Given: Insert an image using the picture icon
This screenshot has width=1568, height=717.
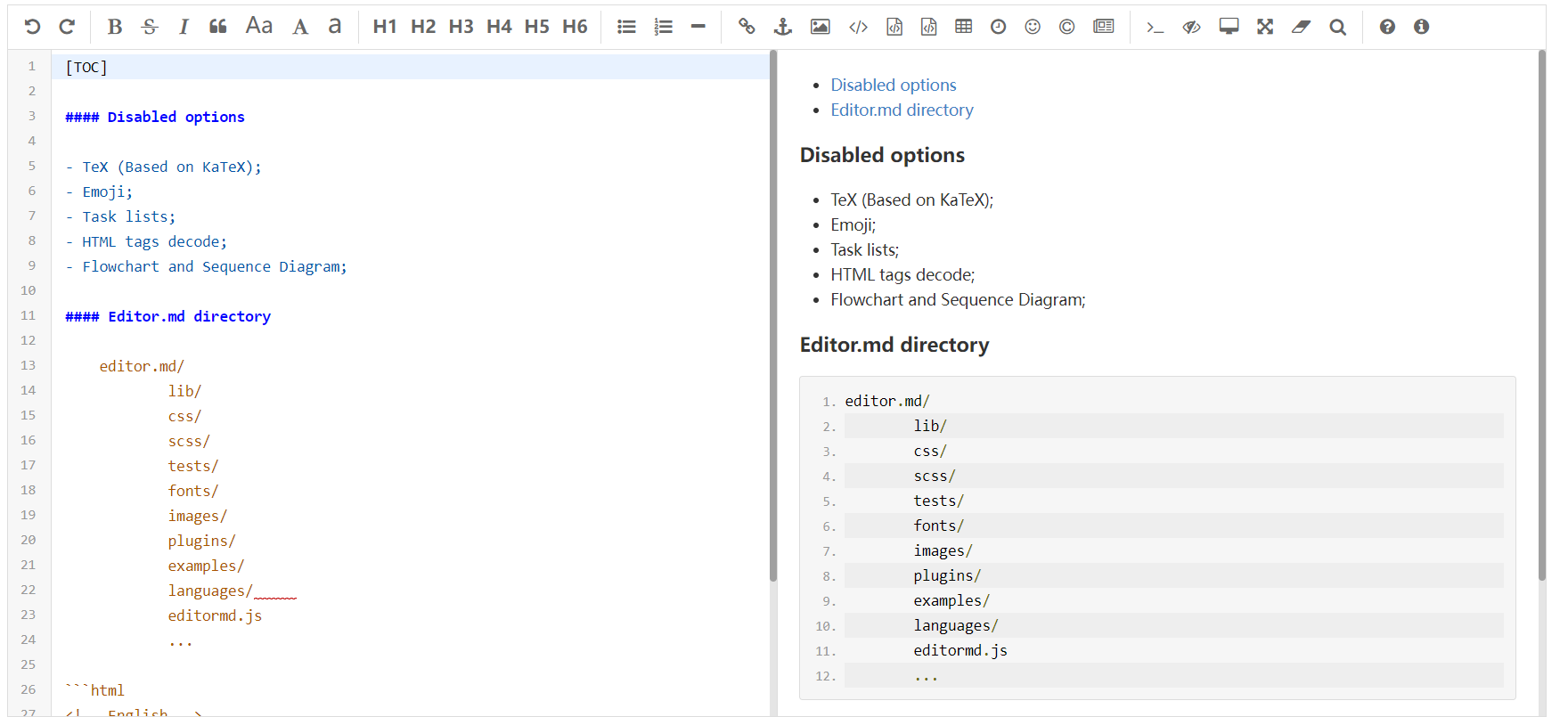Looking at the screenshot, I should point(820,27).
